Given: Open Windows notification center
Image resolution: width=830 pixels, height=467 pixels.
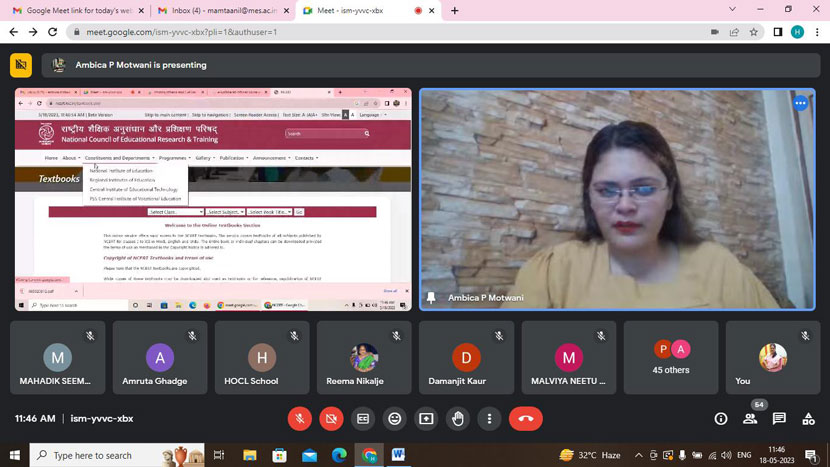Looking at the screenshot, I should coord(811,455).
